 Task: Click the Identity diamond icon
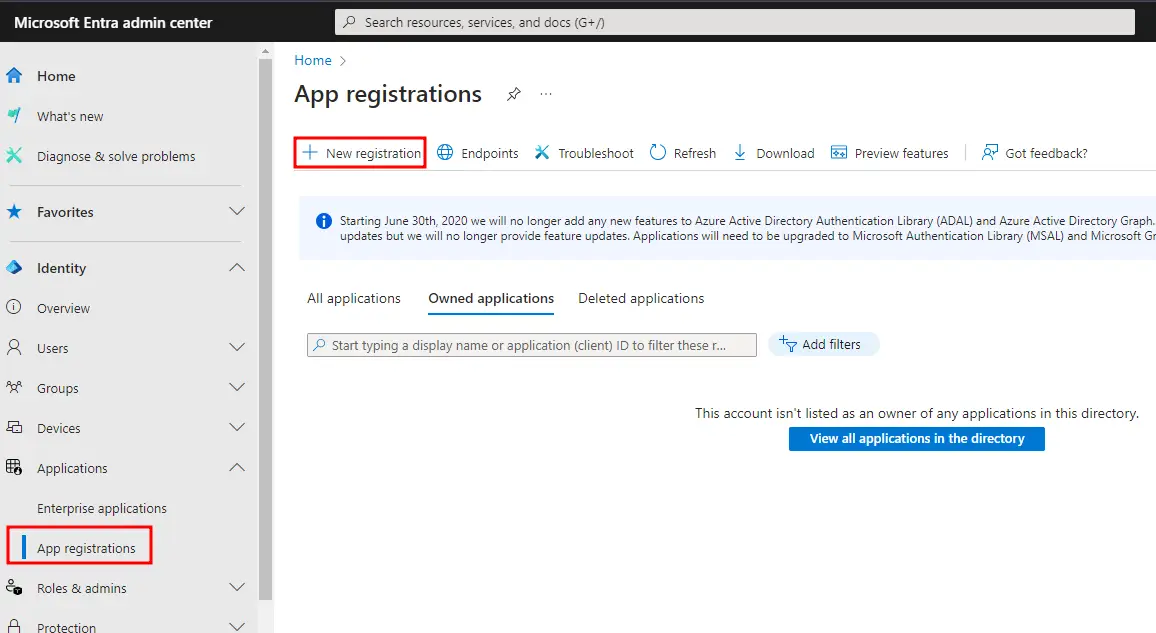pos(14,267)
